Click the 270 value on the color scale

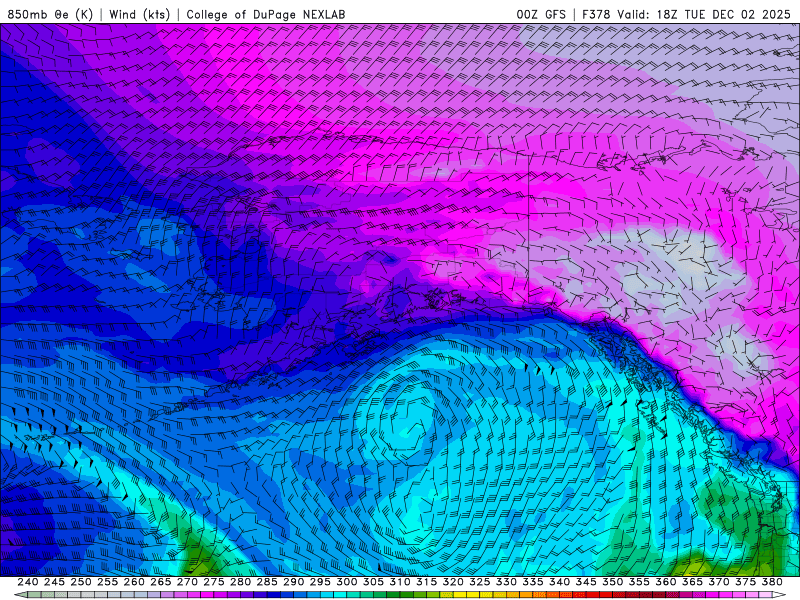187,582
